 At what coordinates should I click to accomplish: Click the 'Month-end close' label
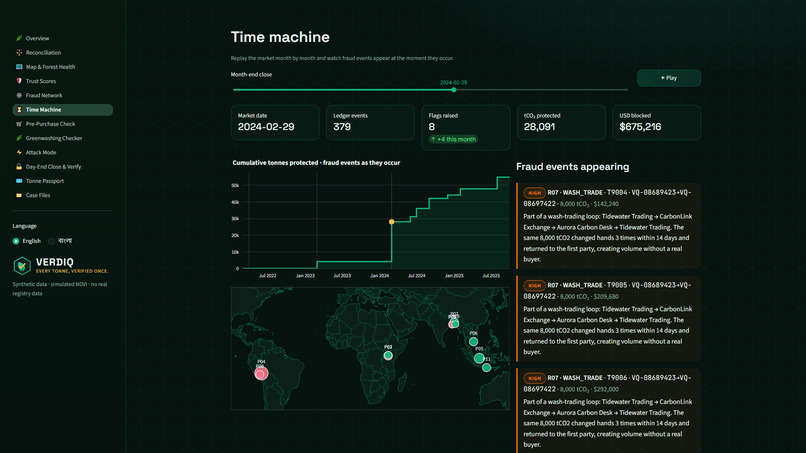coord(251,75)
